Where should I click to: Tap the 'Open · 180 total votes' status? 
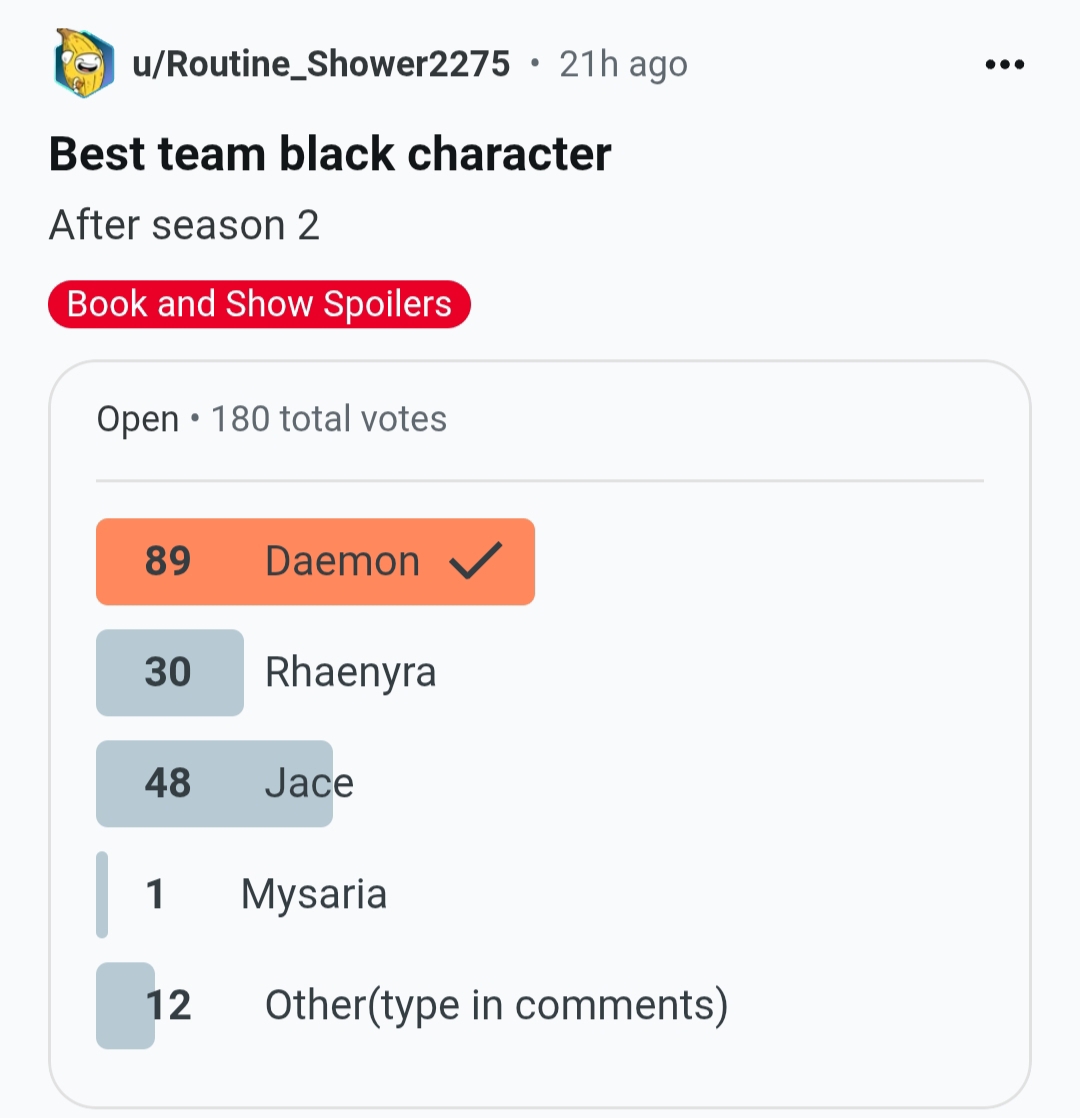(271, 419)
